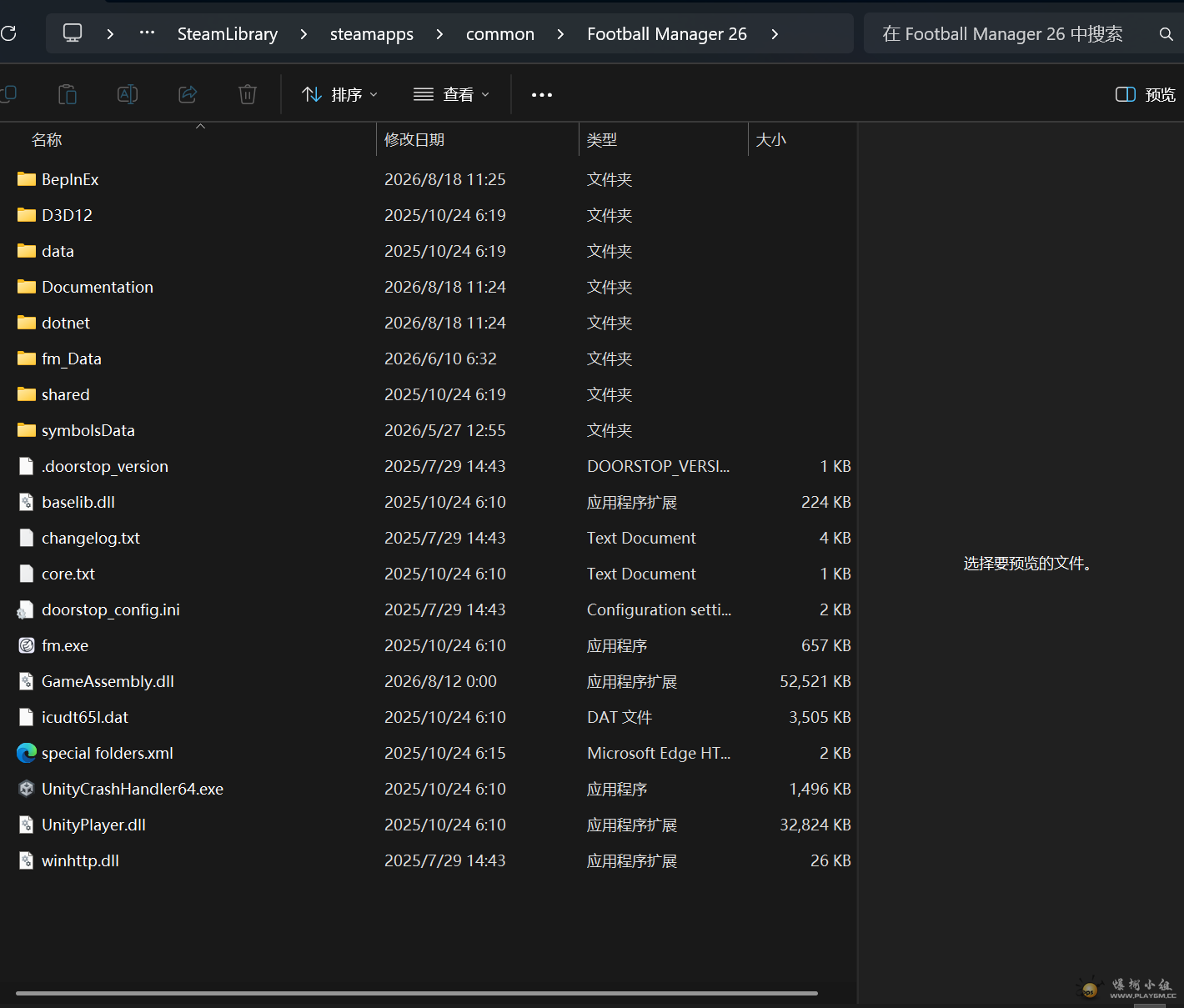The width and height of the screenshot is (1184, 1008).
Task: Select the changelog.txt file name
Action: [x=91, y=538]
